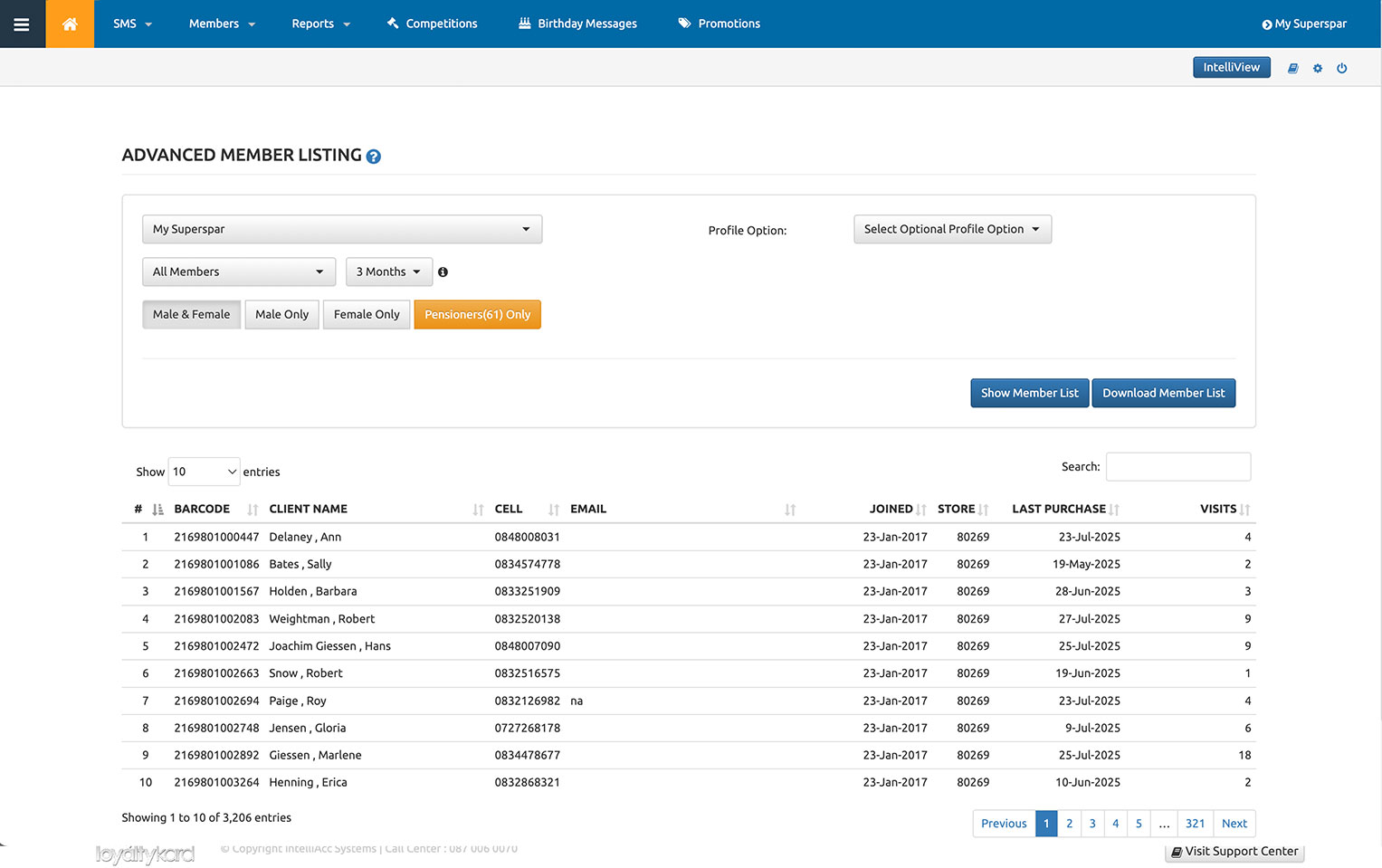This screenshot has height=868, width=1382.
Task: Click cell number 0832520138
Action: 528,619
